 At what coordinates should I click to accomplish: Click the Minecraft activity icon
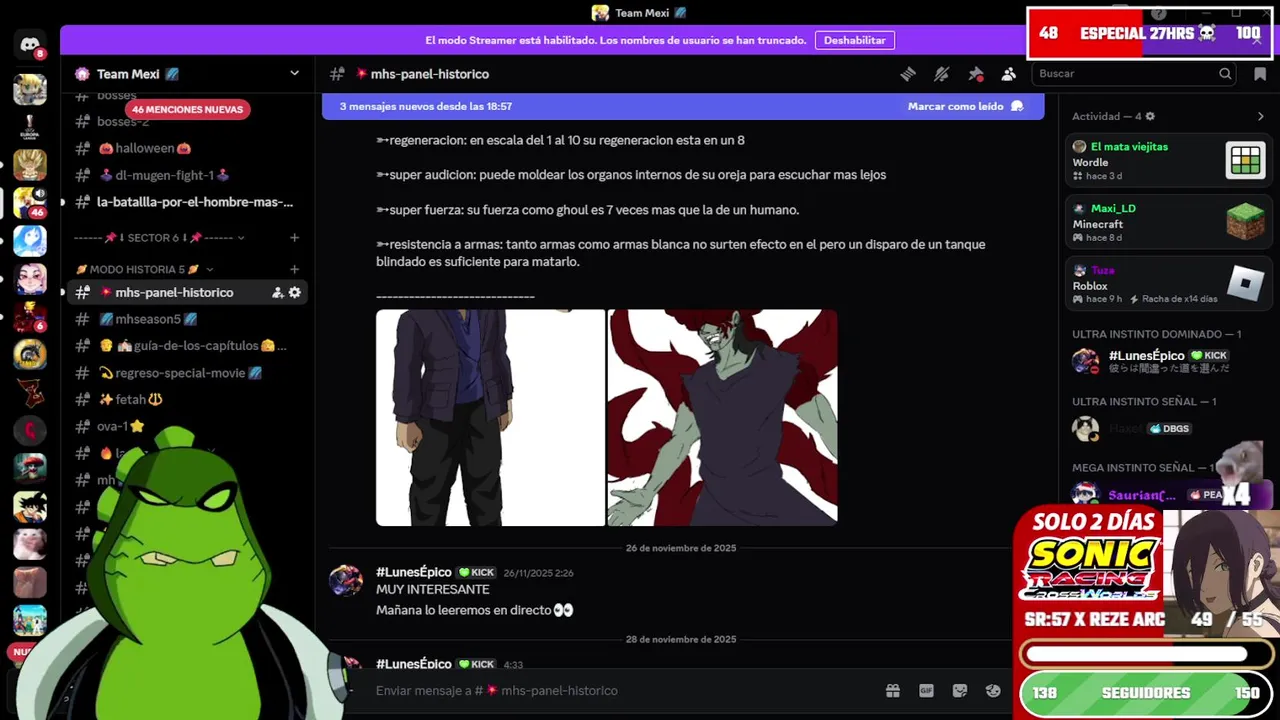[x=1246, y=222]
